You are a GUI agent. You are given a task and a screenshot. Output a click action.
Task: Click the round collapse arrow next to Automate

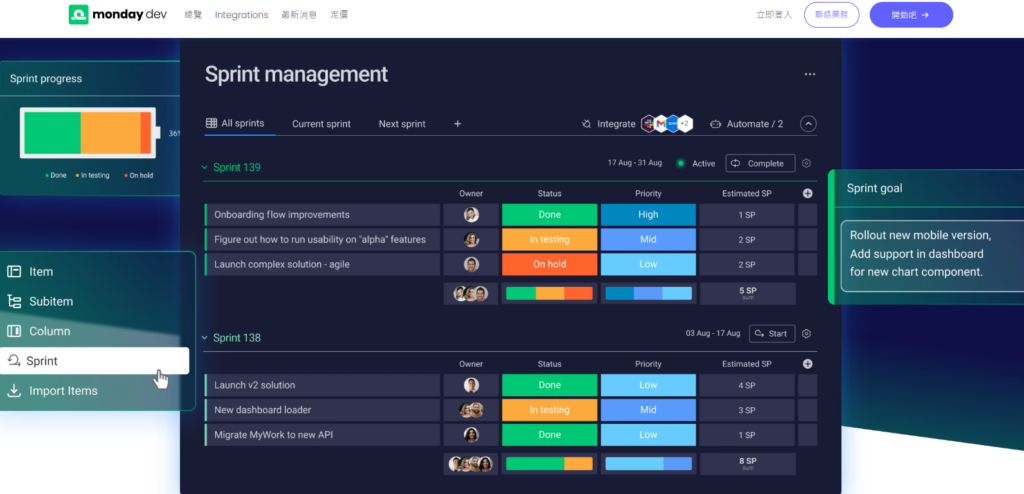[x=808, y=124]
